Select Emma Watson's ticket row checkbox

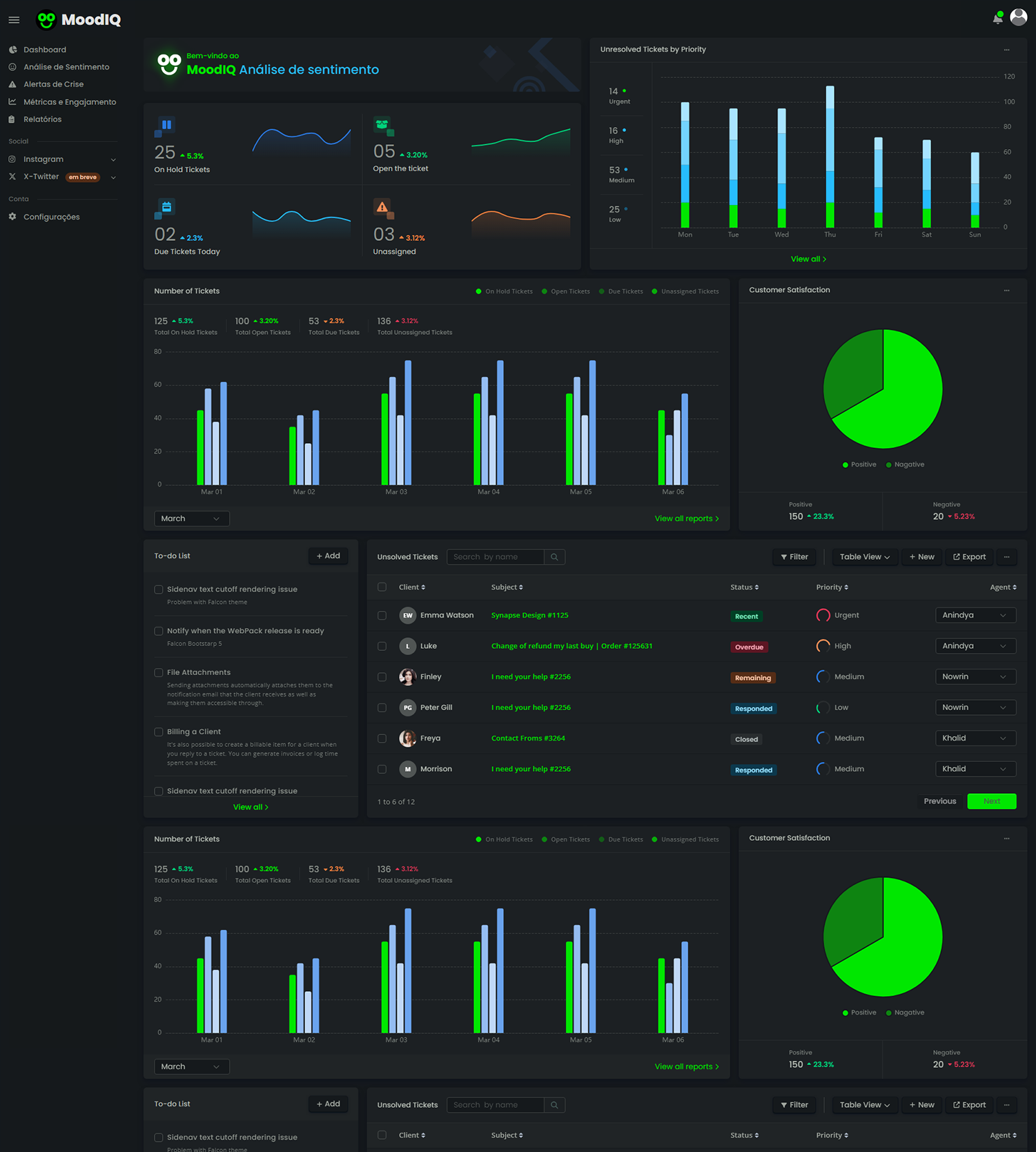(382, 615)
